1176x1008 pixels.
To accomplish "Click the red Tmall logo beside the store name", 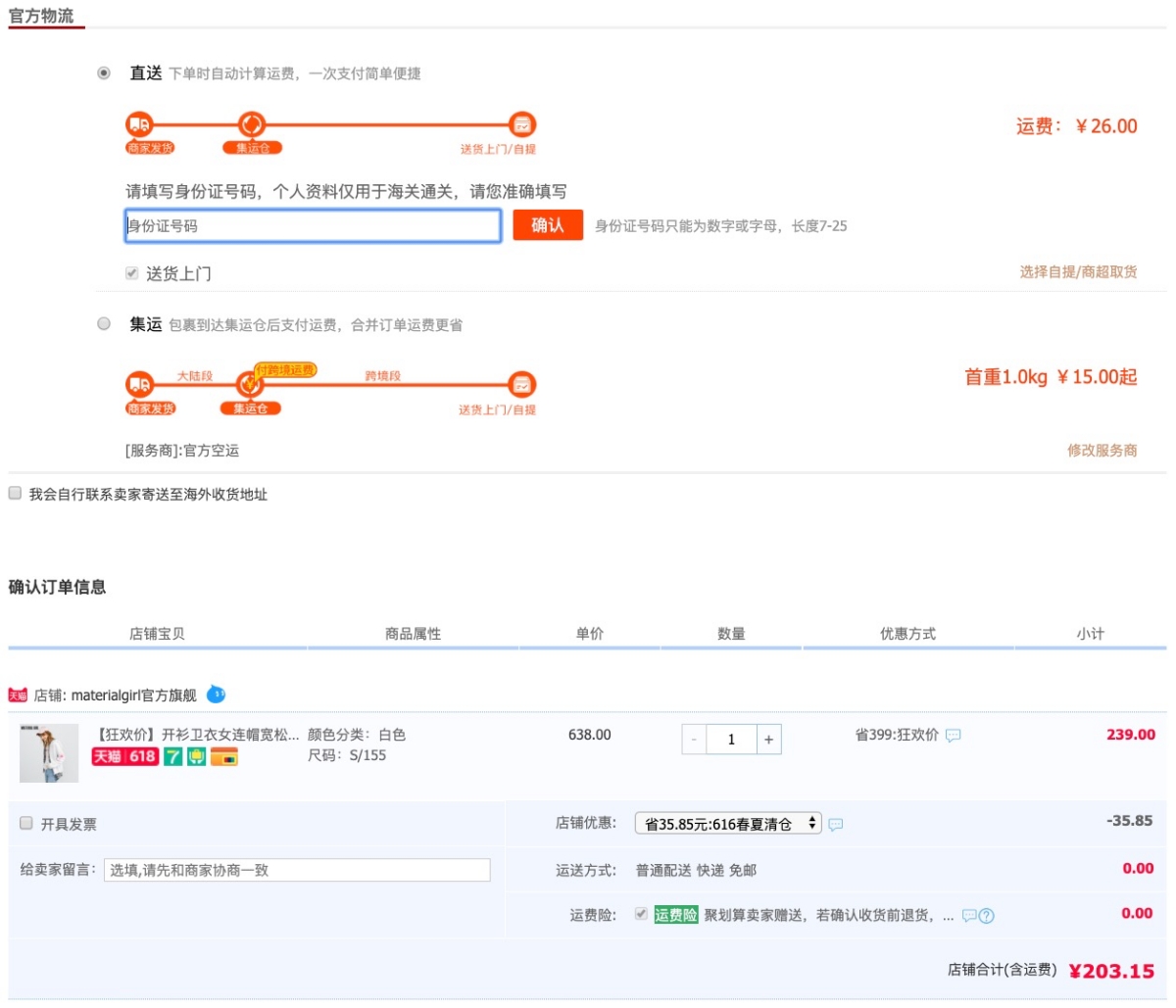I will click(x=18, y=696).
